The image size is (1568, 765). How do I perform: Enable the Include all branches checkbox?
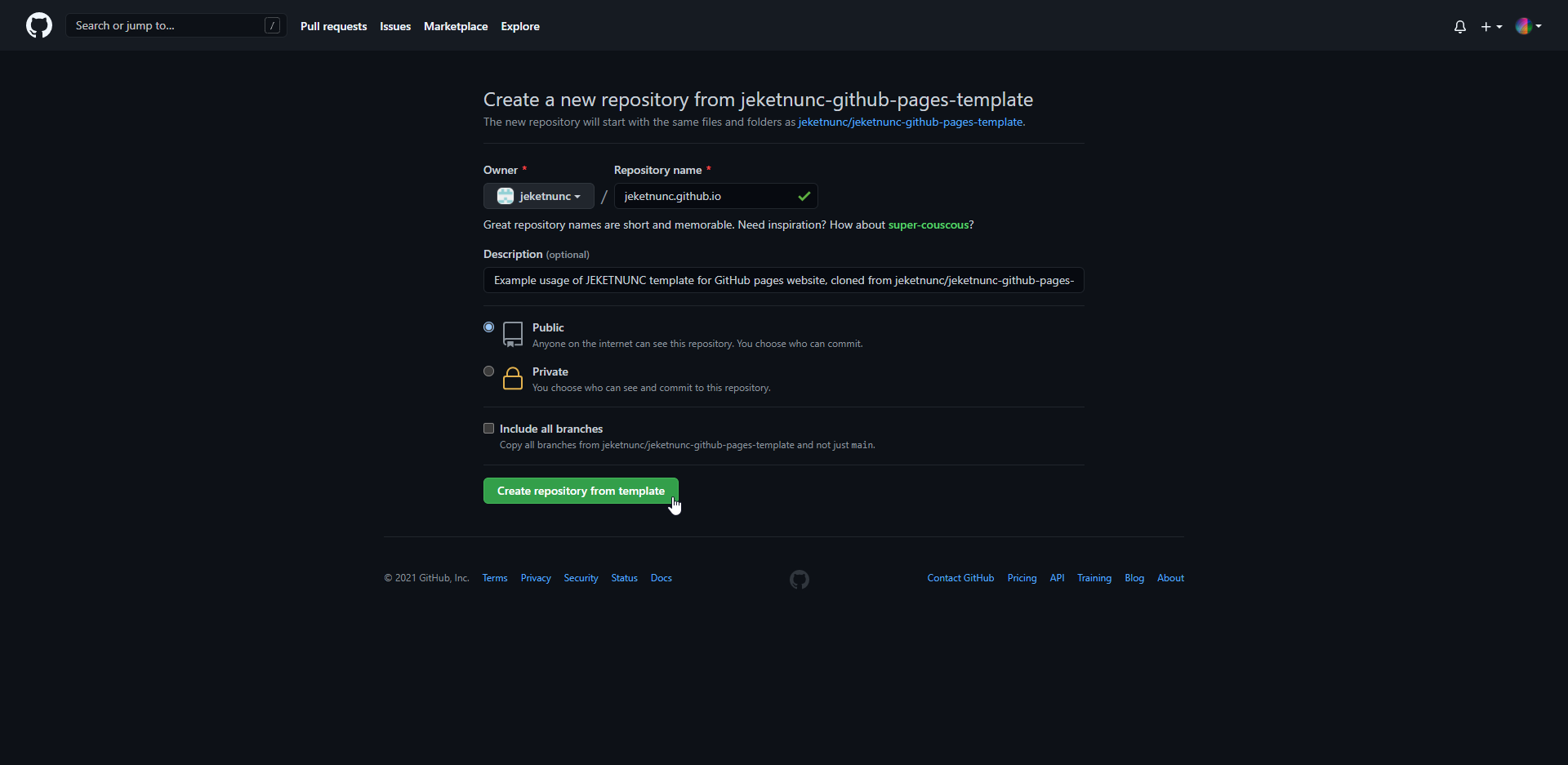[x=489, y=429]
